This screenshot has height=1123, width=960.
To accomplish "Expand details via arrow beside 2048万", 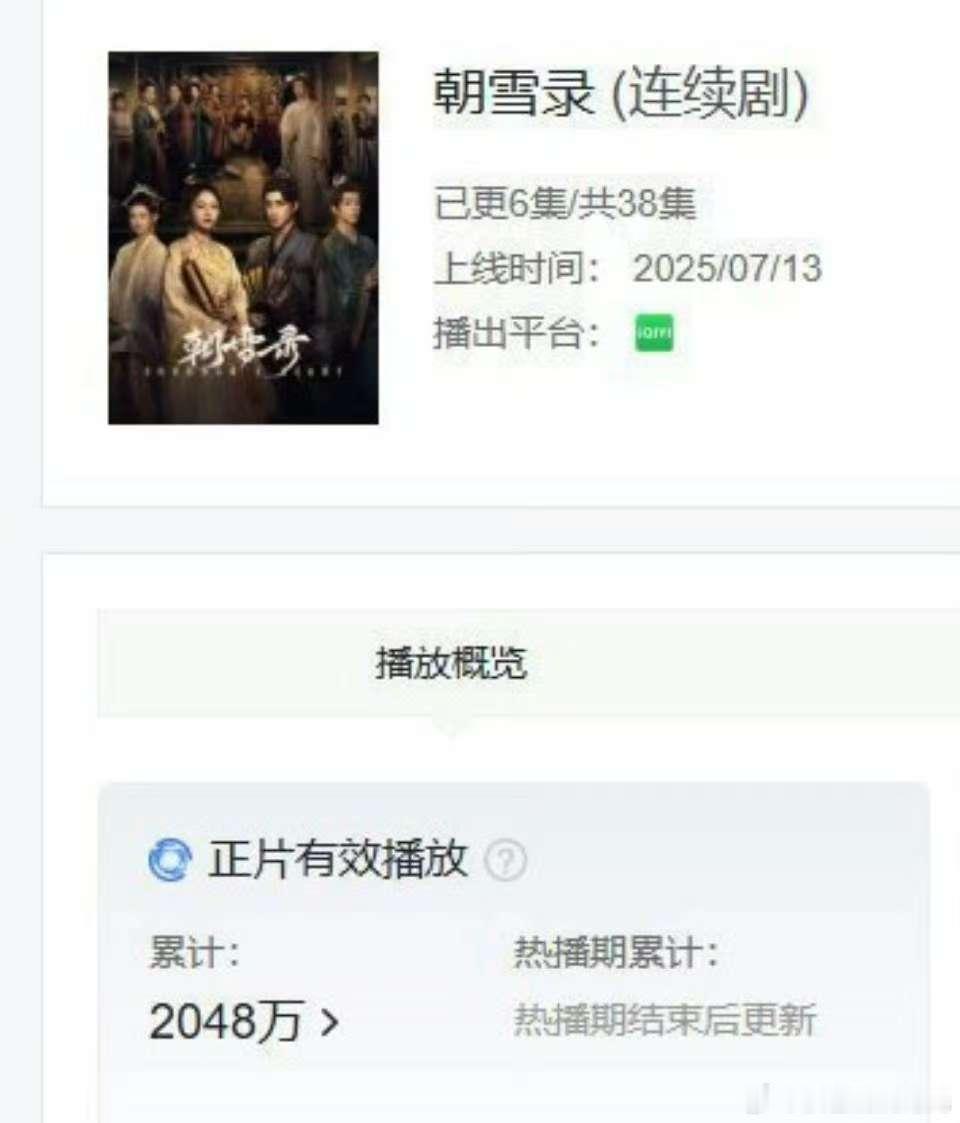I will (x=329, y=1022).
